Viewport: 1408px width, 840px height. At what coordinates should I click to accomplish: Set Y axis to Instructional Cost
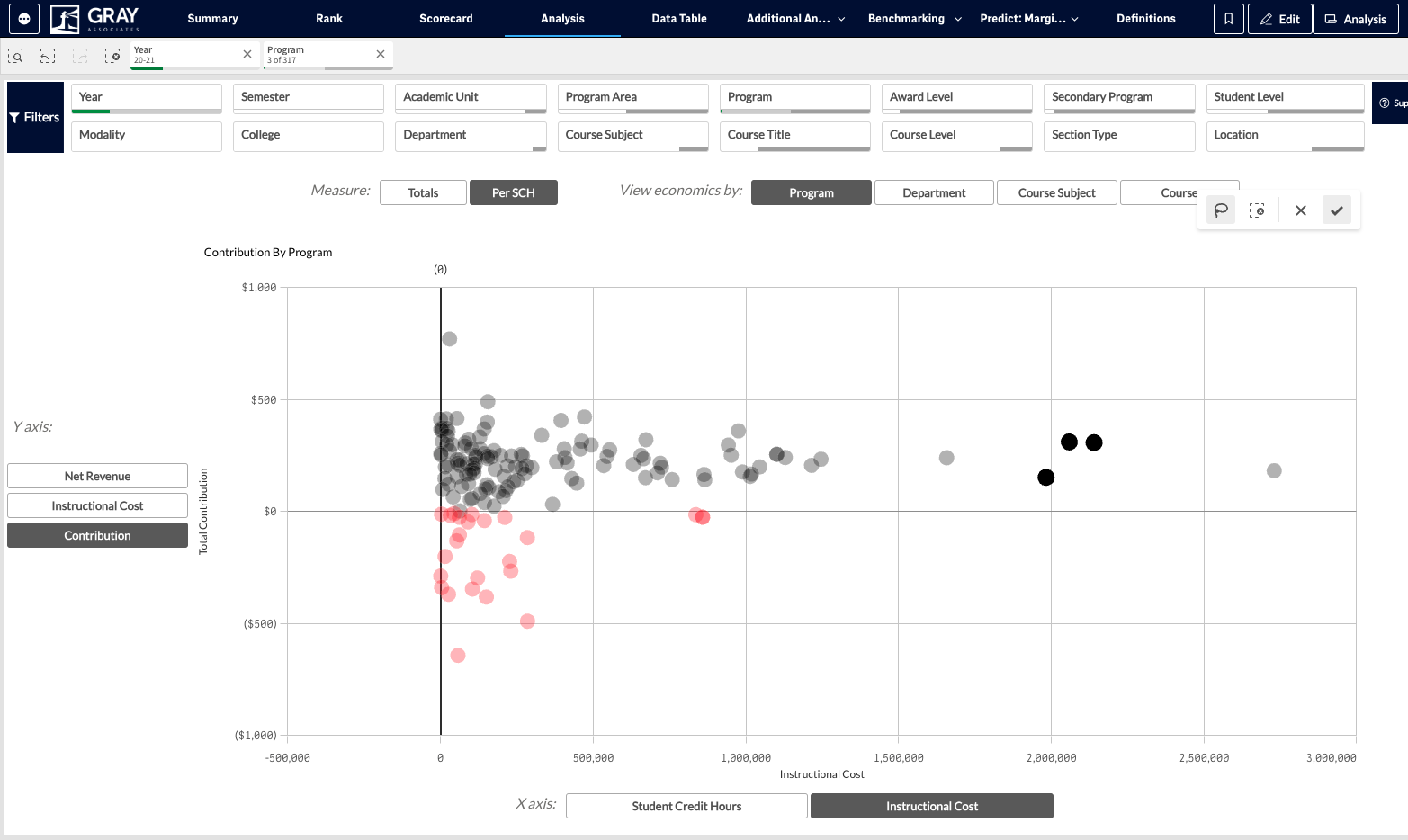coord(97,505)
